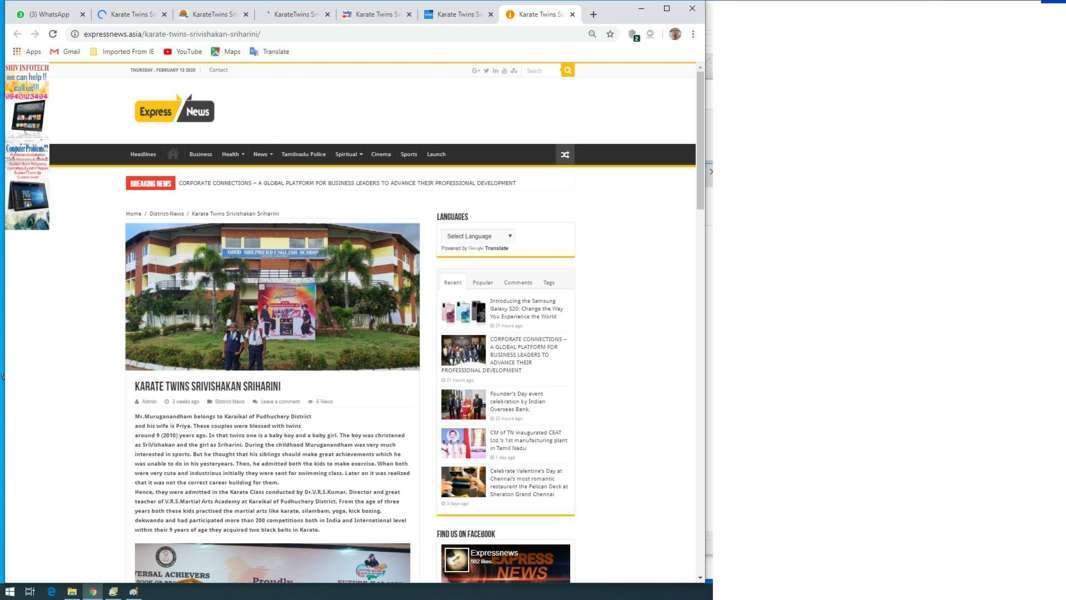Click the home icon in navigation bar

[173, 154]
